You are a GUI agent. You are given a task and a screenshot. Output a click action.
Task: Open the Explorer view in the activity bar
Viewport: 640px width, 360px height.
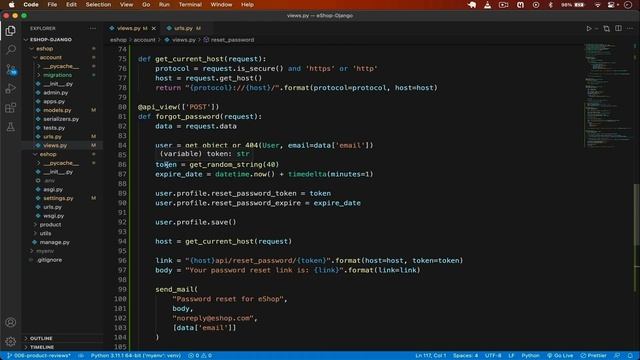(11, 31)
